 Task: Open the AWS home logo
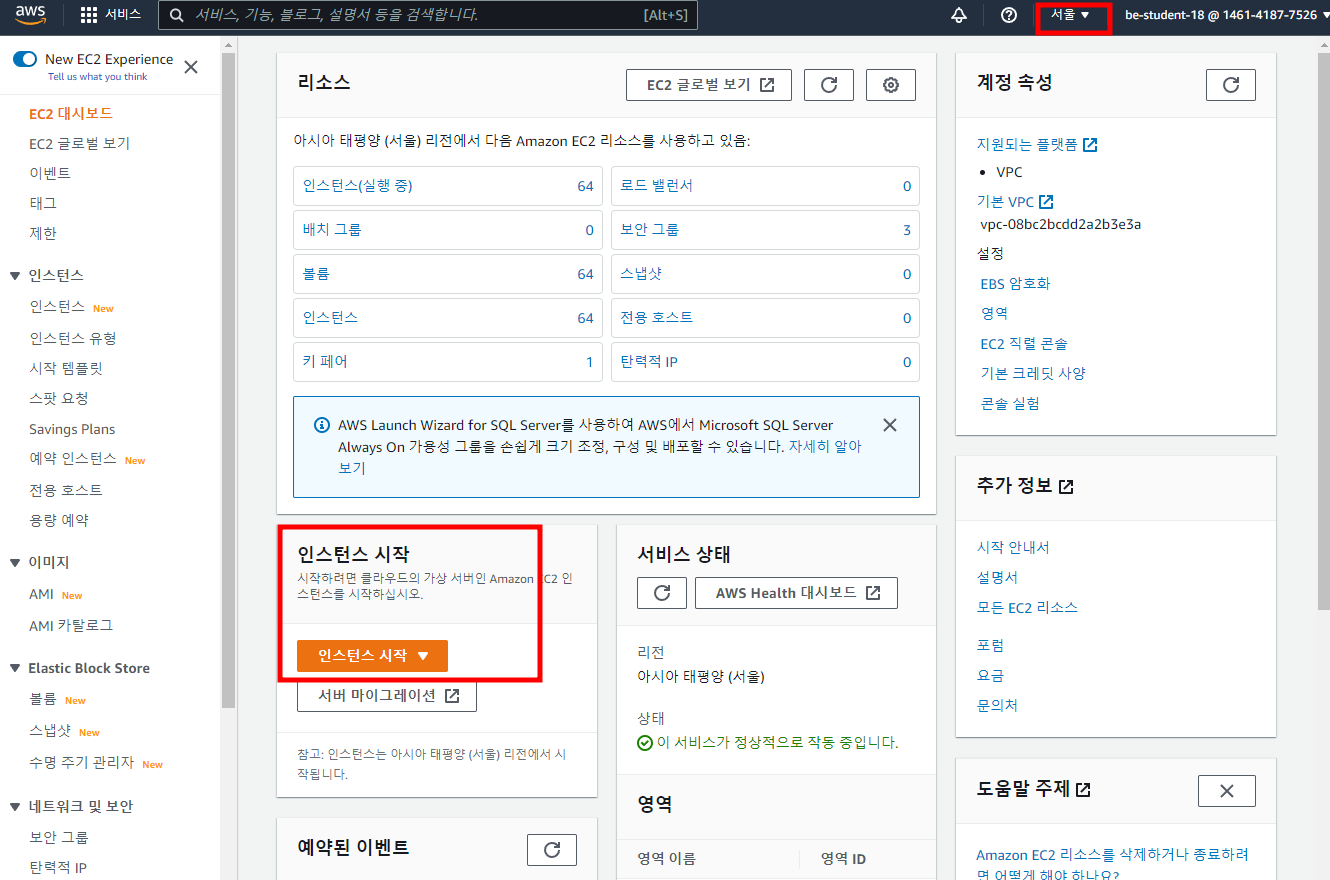pyautogui.click(x=31, y=15)
